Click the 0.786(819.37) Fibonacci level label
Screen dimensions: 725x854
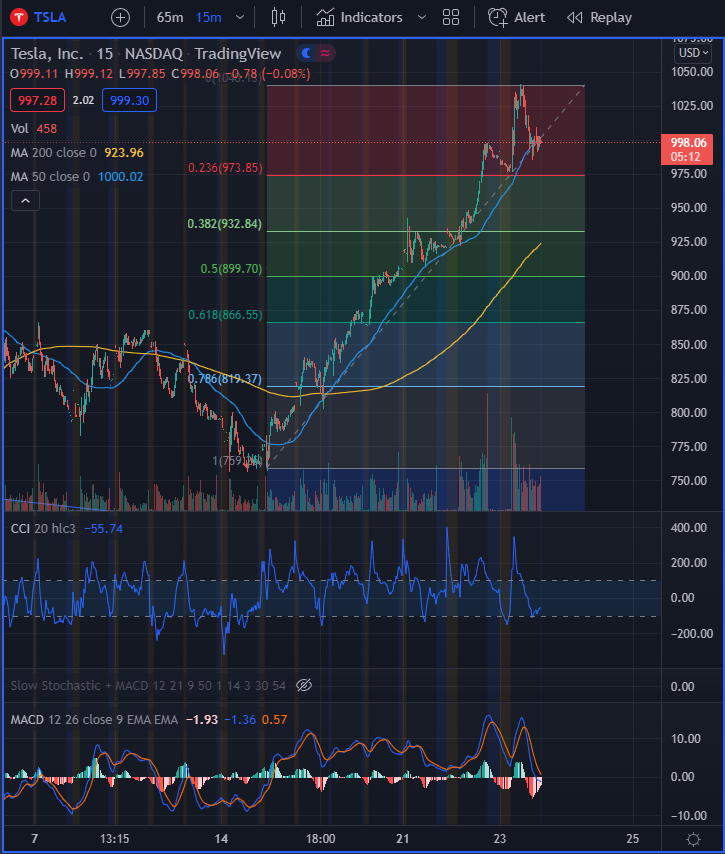click(225, 379)
